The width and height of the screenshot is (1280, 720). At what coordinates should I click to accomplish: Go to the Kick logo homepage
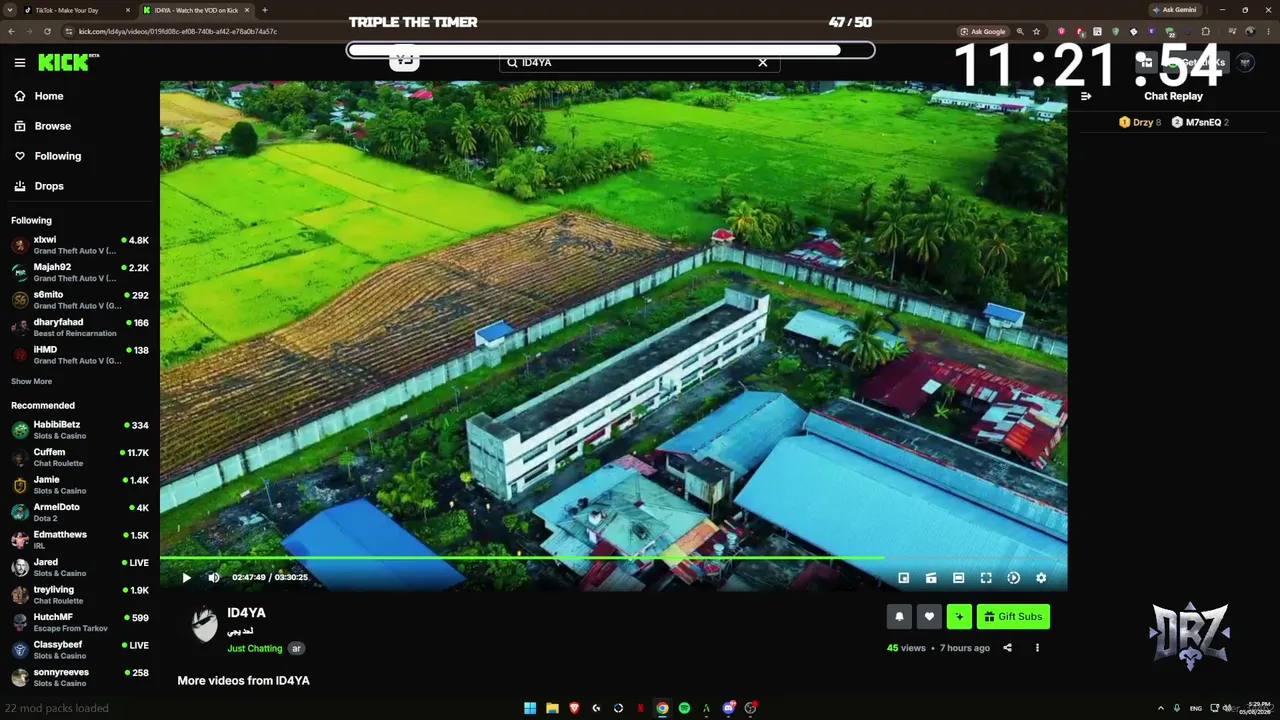tap(68, 62)
